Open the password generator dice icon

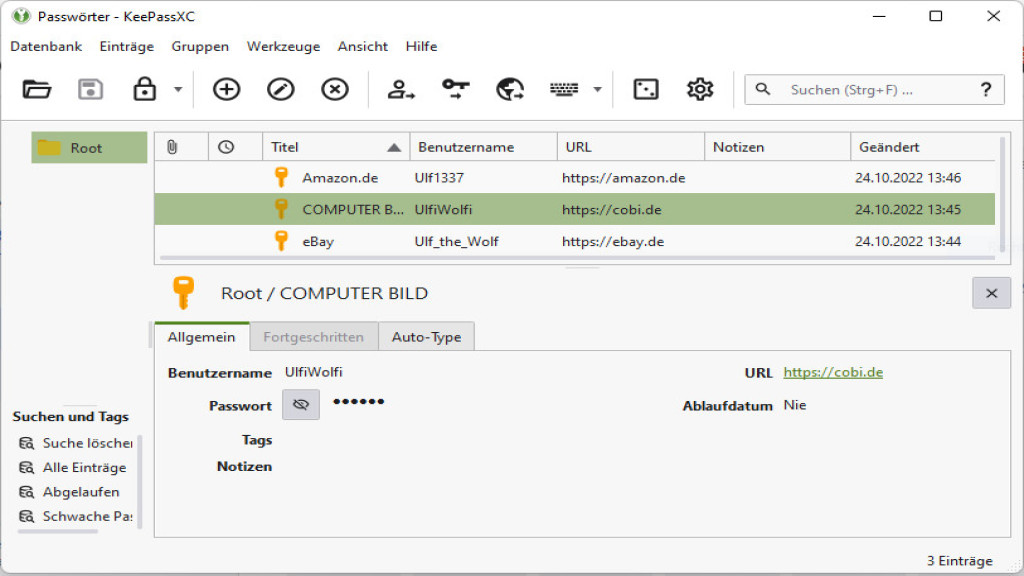[646, 89]
